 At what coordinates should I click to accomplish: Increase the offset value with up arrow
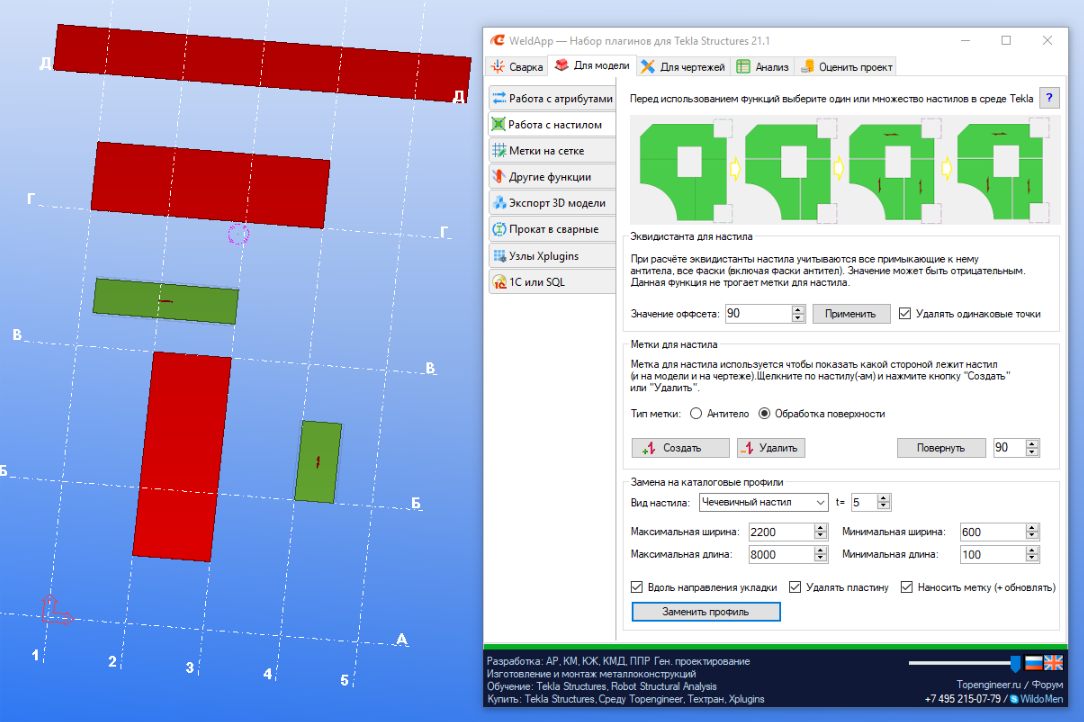click(798, 309)
